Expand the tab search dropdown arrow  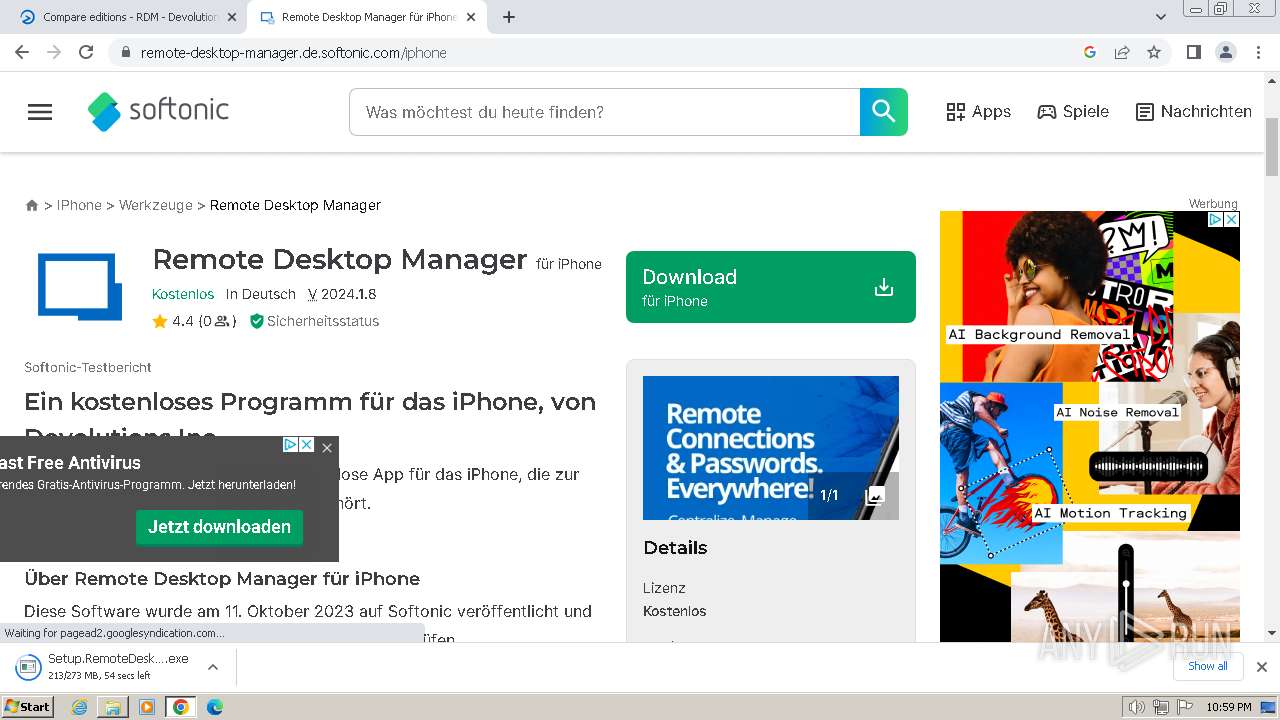click(1161, 17)
